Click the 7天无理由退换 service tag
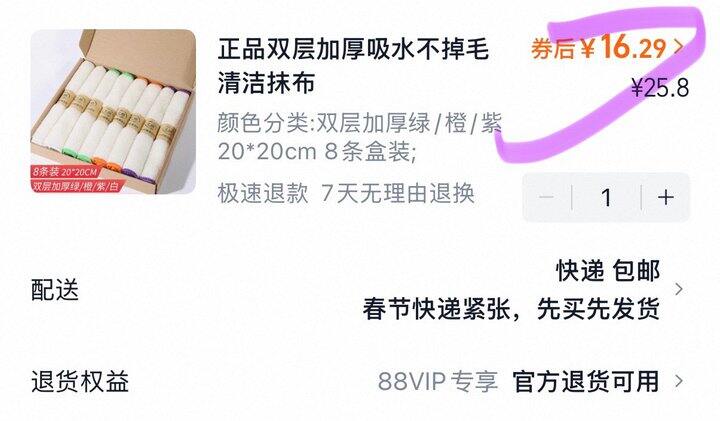This screenshot has height=421, width=720. pos(398,193)
